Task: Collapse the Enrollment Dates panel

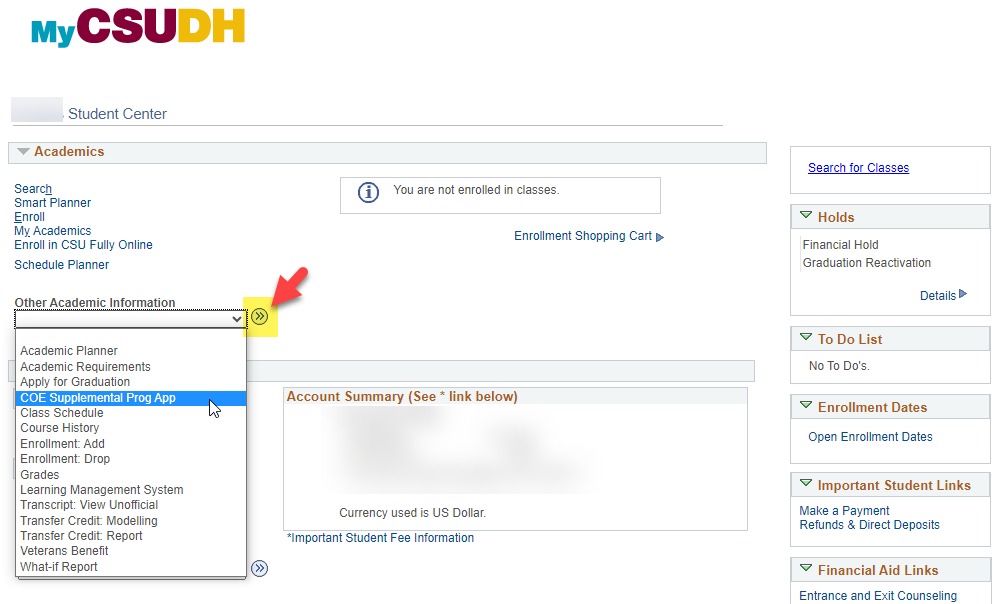Action: click(806, 405)
